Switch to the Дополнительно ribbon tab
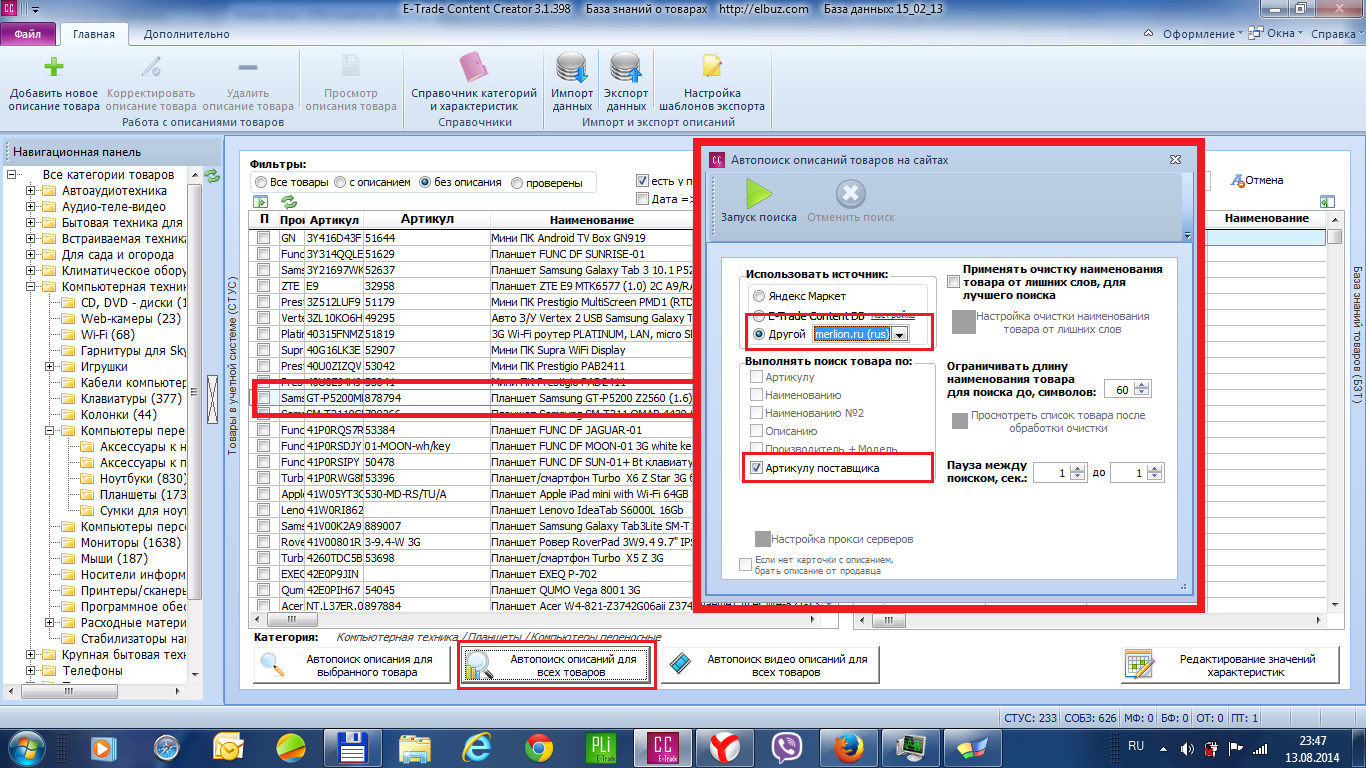 (187, 34)
